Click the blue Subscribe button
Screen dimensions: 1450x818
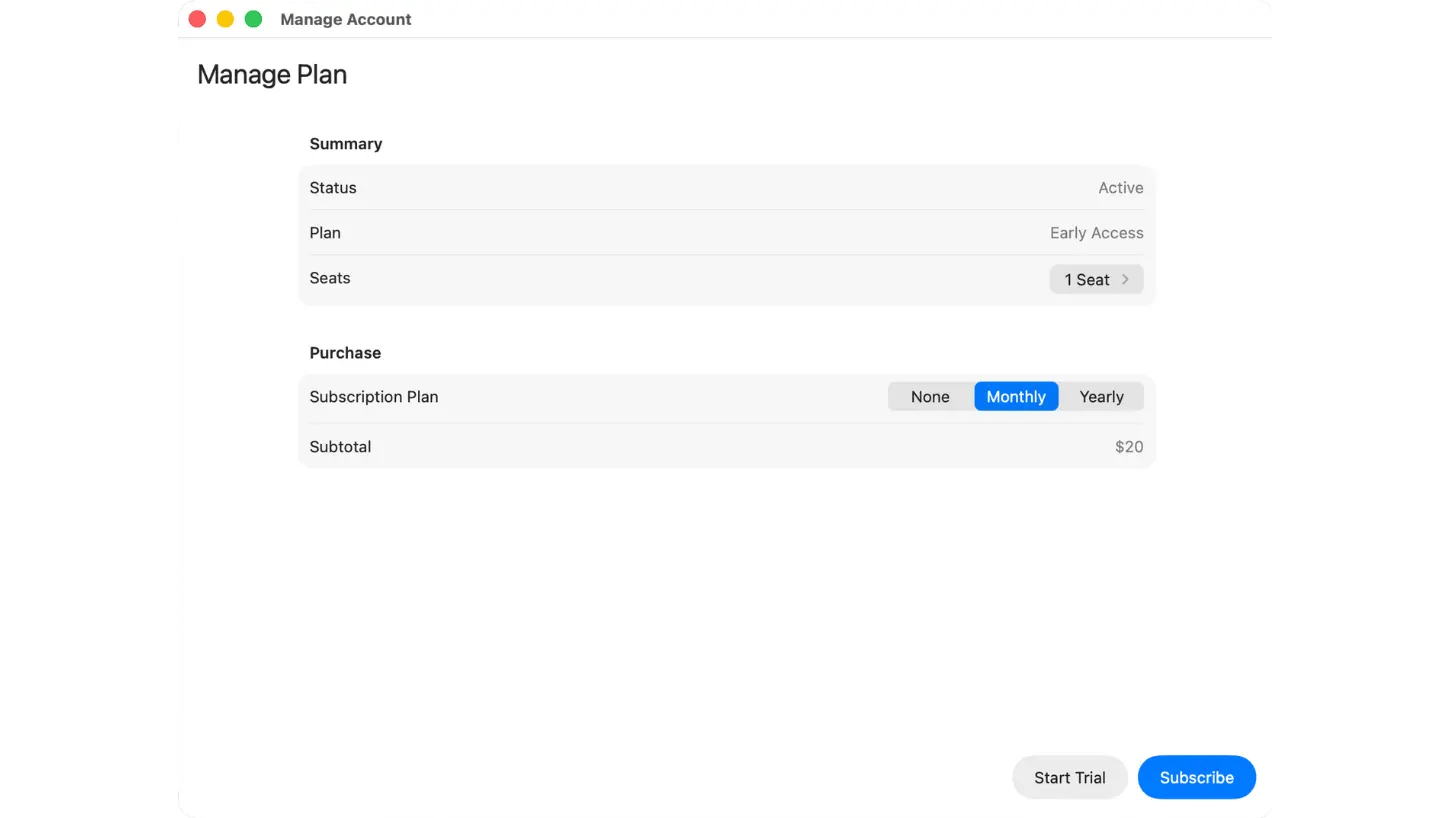click(1197, 777)
